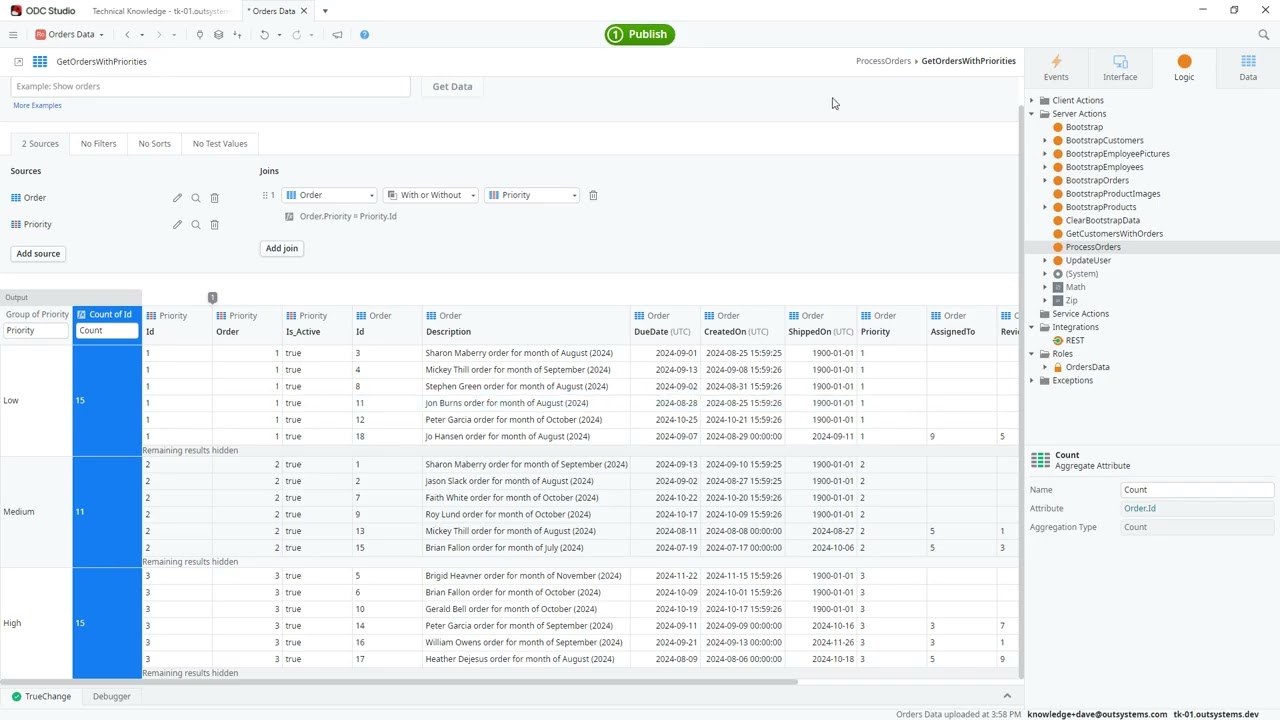Open the With or Without join type dropdown

click(431, 196)
